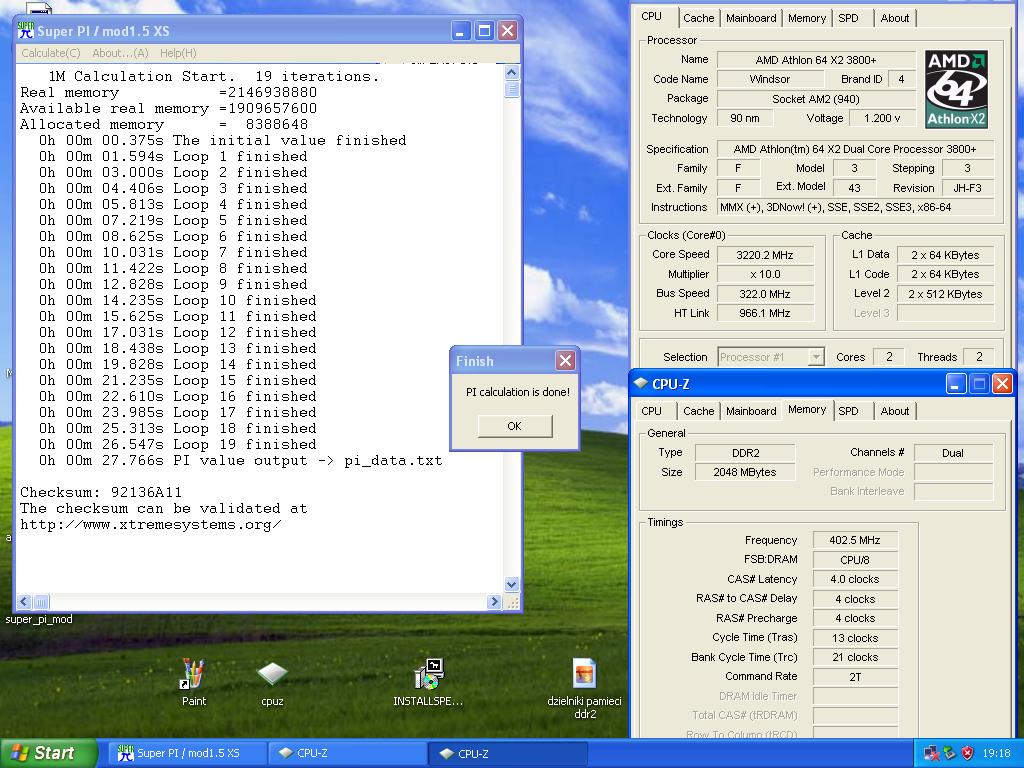This screenshot has width=1024, height=768.
Task: Click the Voltage value 1.200 v
Action: [x=882, y=118]
